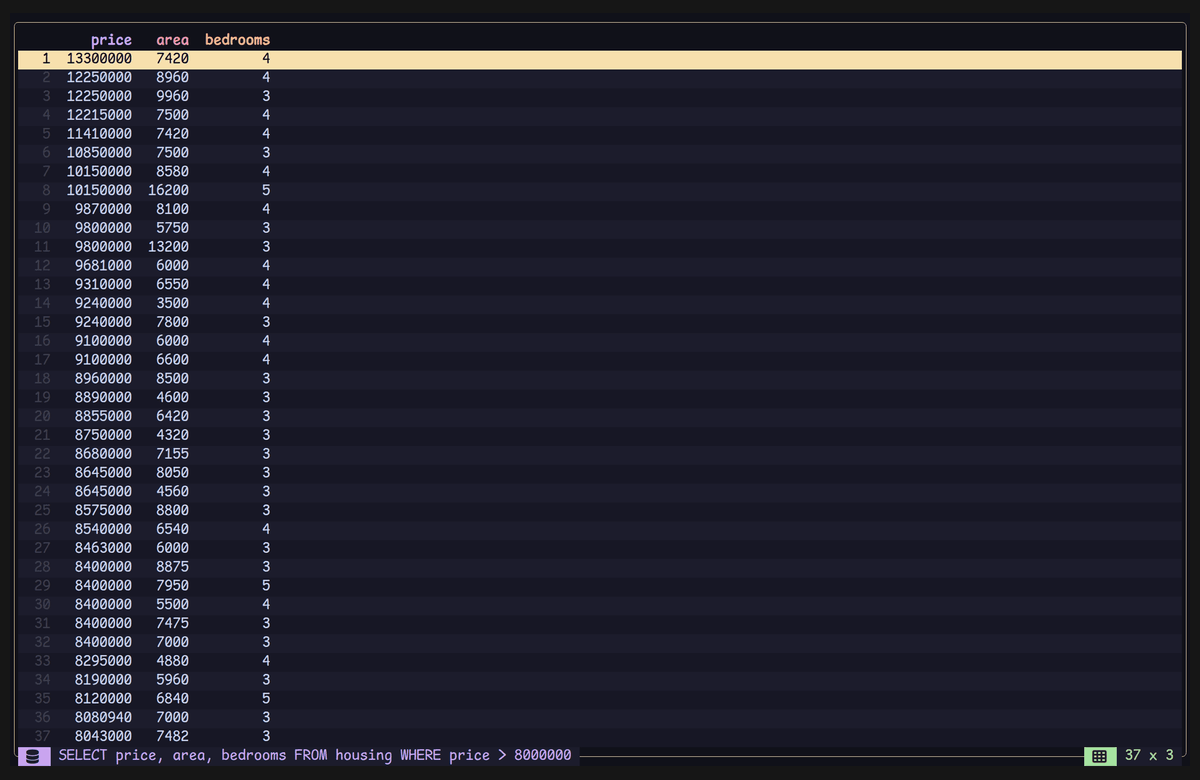Click bedrooms value in the 8120000 row
The width and height of the screenshot is (1200, 780).
coord(266,699)
